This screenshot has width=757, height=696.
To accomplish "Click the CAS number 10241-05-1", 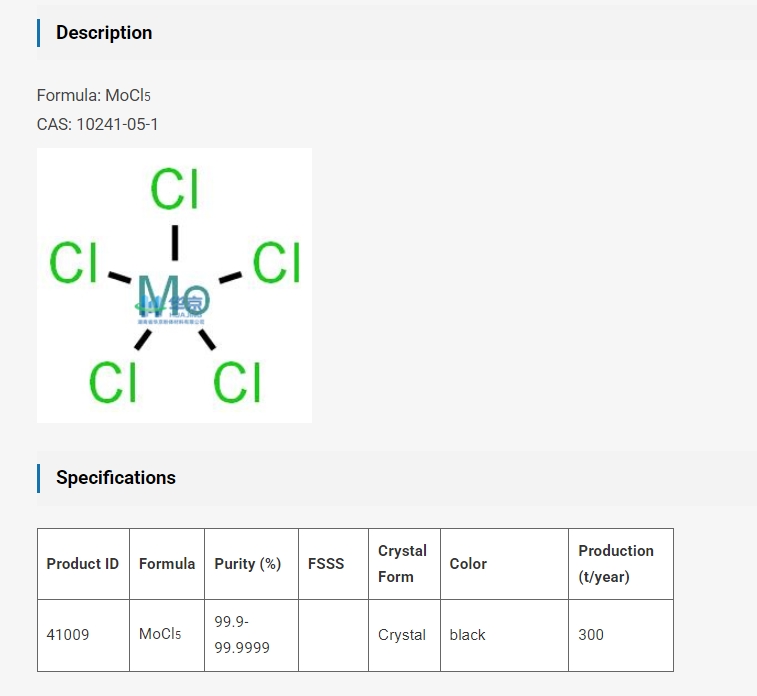I will click(x=117, y=124).
